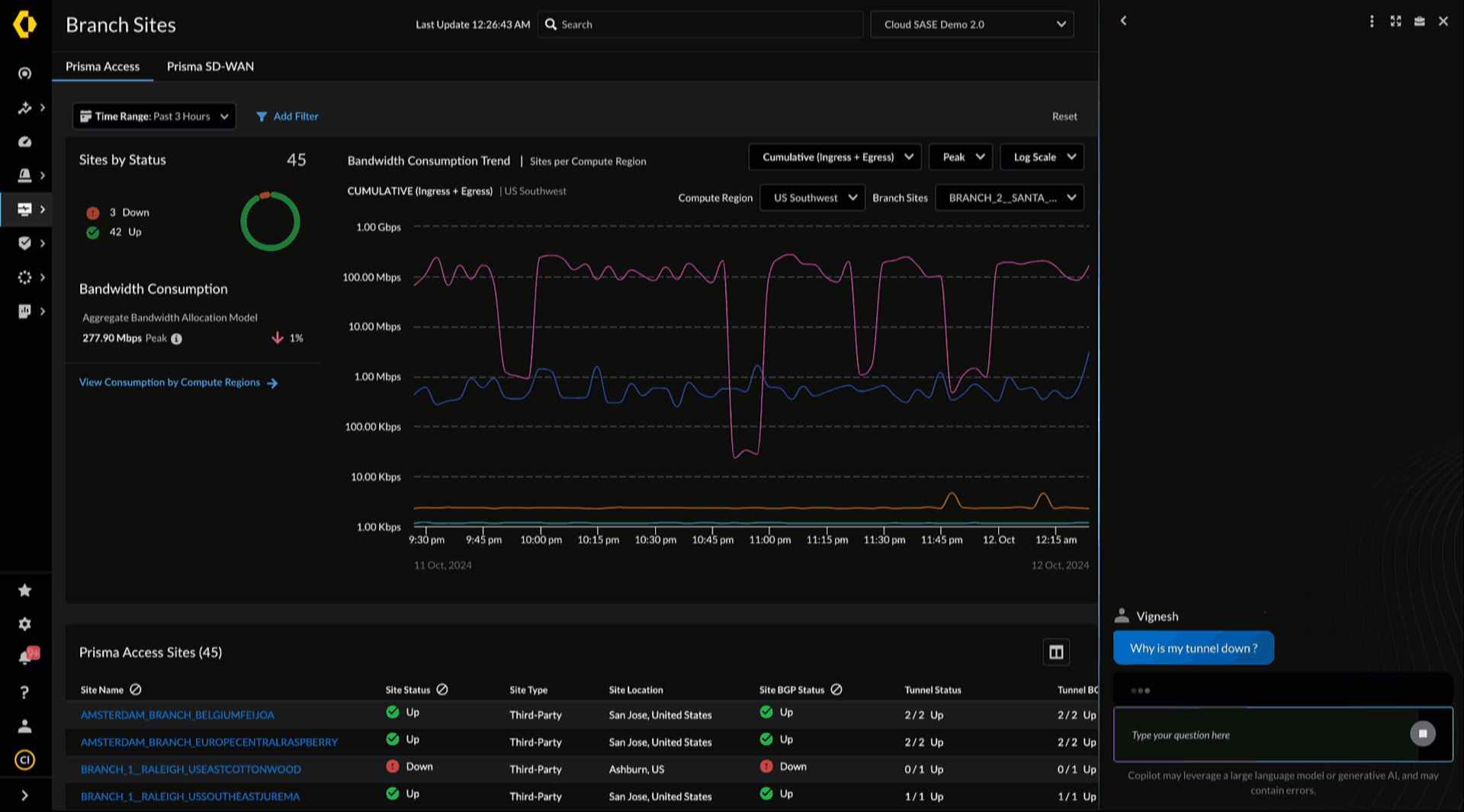The width and height of the screenshot is (1464, 812).
Task: Click the CI copilot circle icon
Action: [x=24, y=760]
